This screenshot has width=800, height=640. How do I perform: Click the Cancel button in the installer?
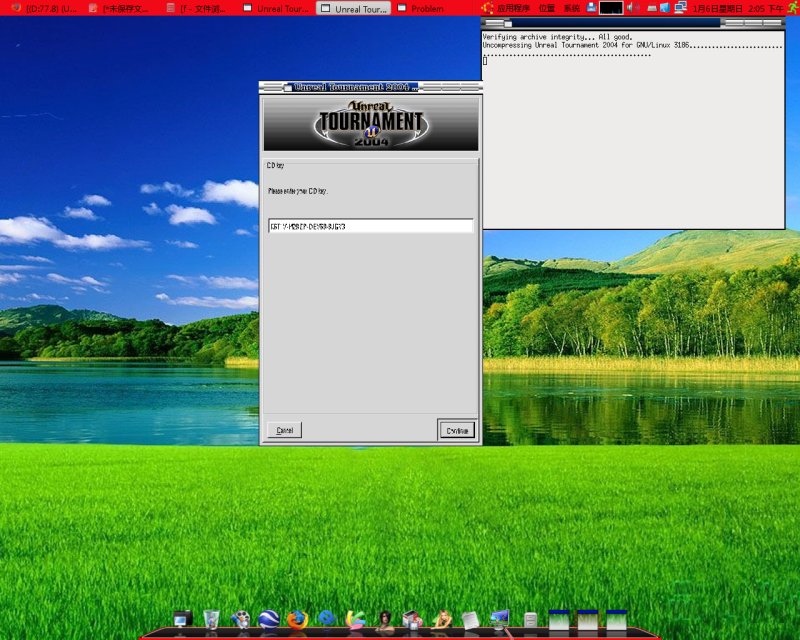tap(284, 430)
